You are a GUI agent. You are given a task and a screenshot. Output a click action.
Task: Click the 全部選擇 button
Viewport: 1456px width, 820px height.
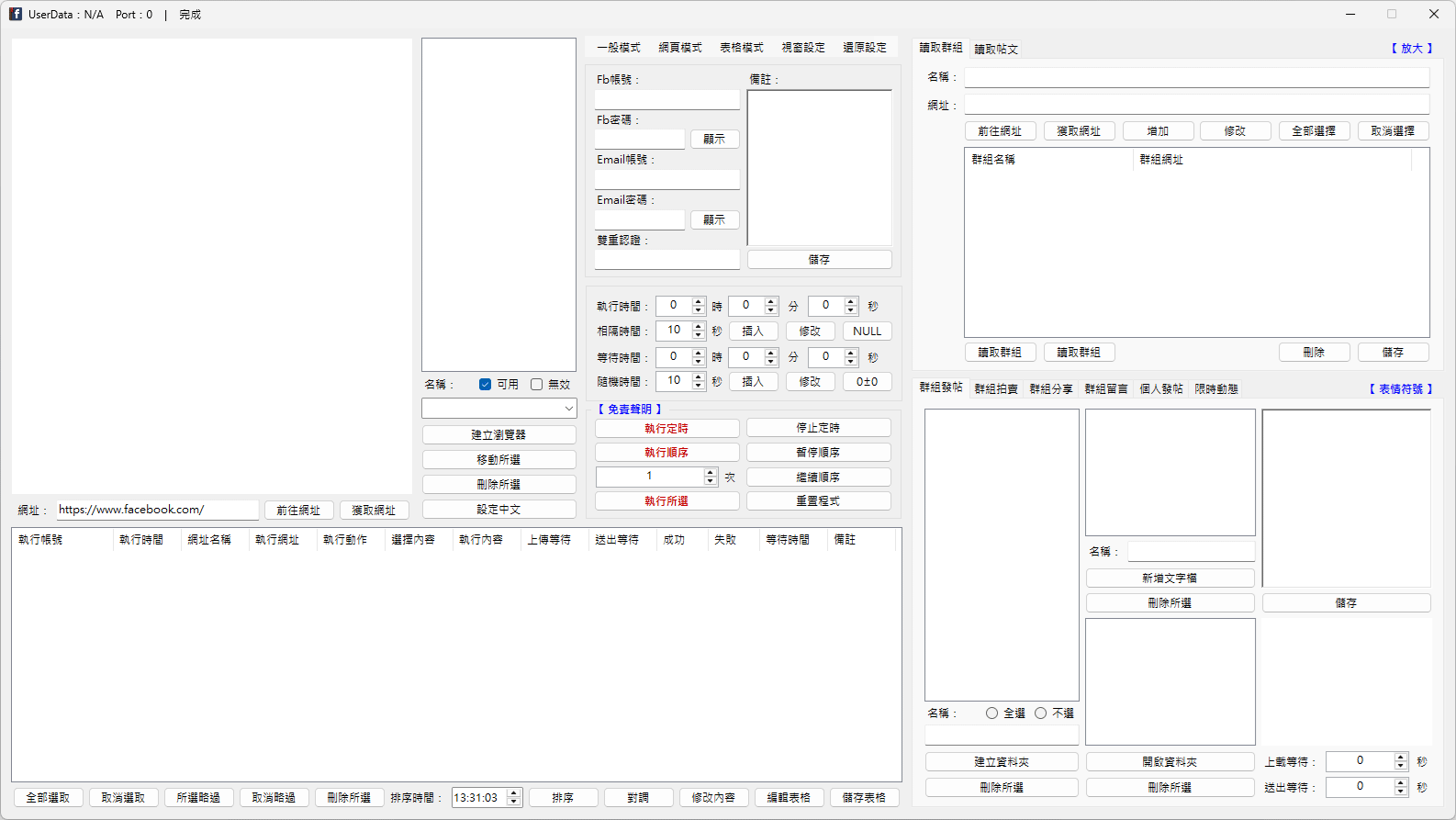point(1314,131)
